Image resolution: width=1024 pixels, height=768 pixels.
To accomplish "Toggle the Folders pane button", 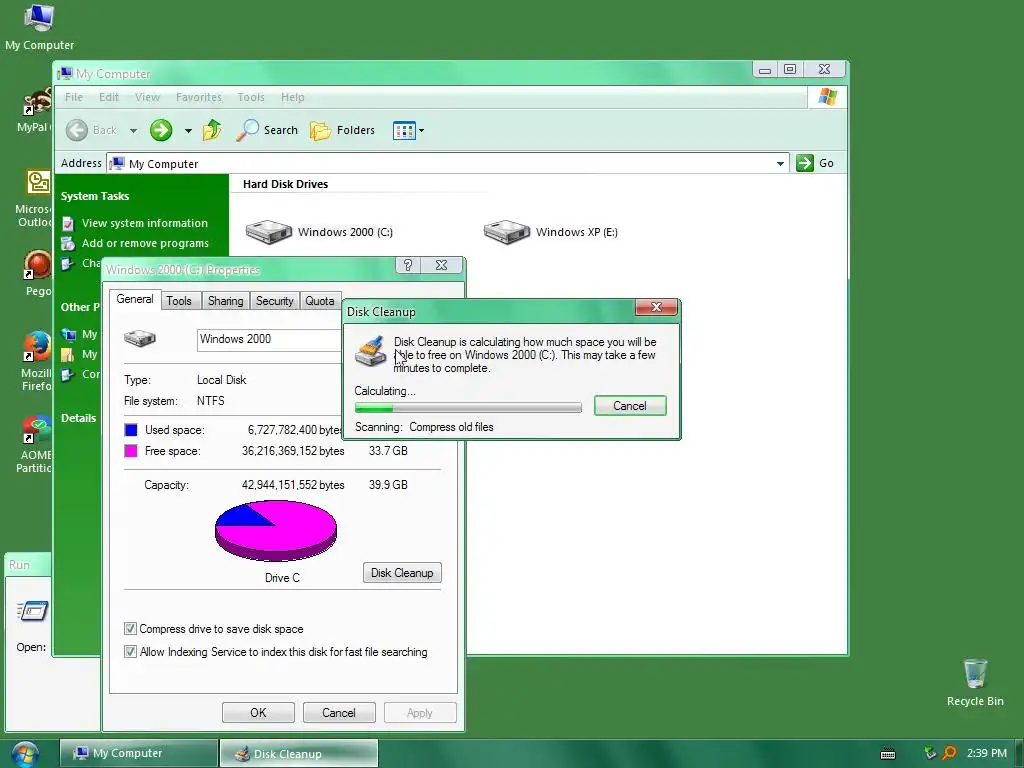I will (342, 130).
